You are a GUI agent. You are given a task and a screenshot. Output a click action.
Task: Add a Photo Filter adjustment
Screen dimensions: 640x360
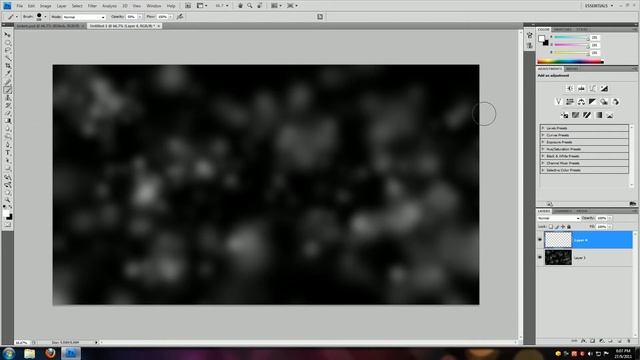604,102
